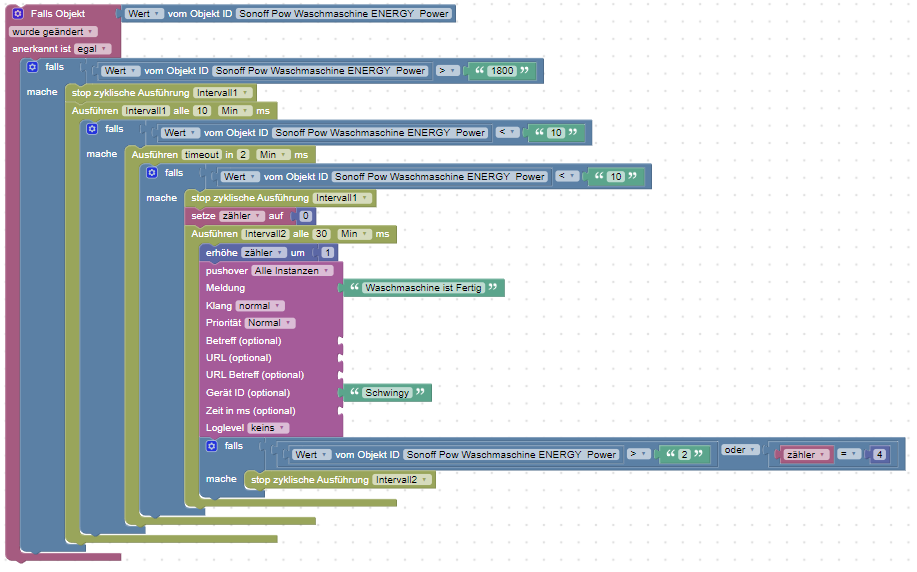917x572 pixels.
Task: Open gear of falls block inside Intervall1 loop
Action: click(92, 129)
